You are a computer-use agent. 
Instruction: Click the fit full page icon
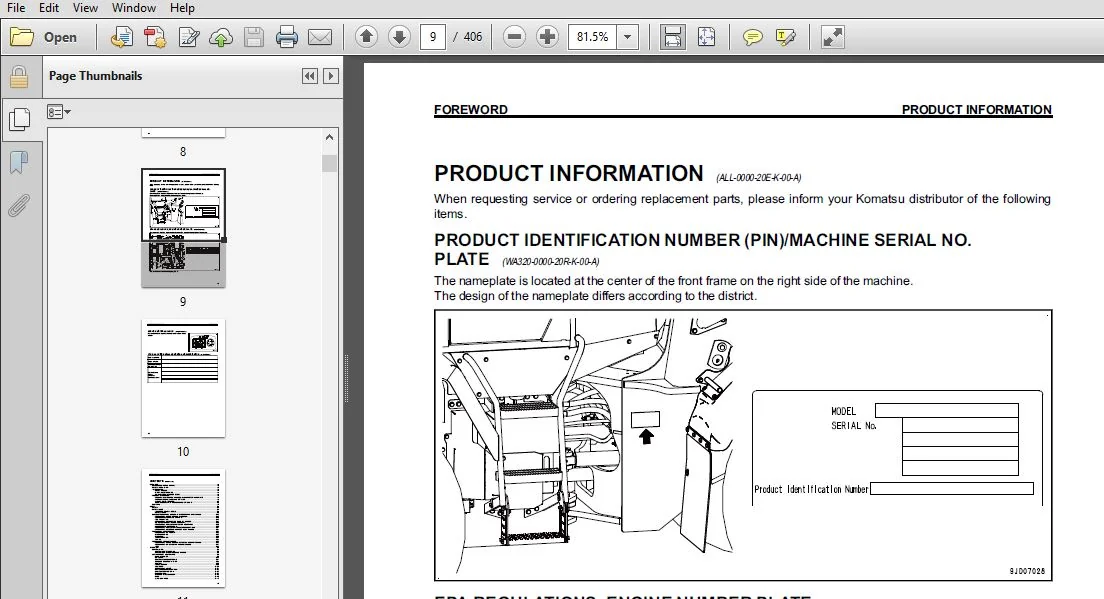pos(706,37)
